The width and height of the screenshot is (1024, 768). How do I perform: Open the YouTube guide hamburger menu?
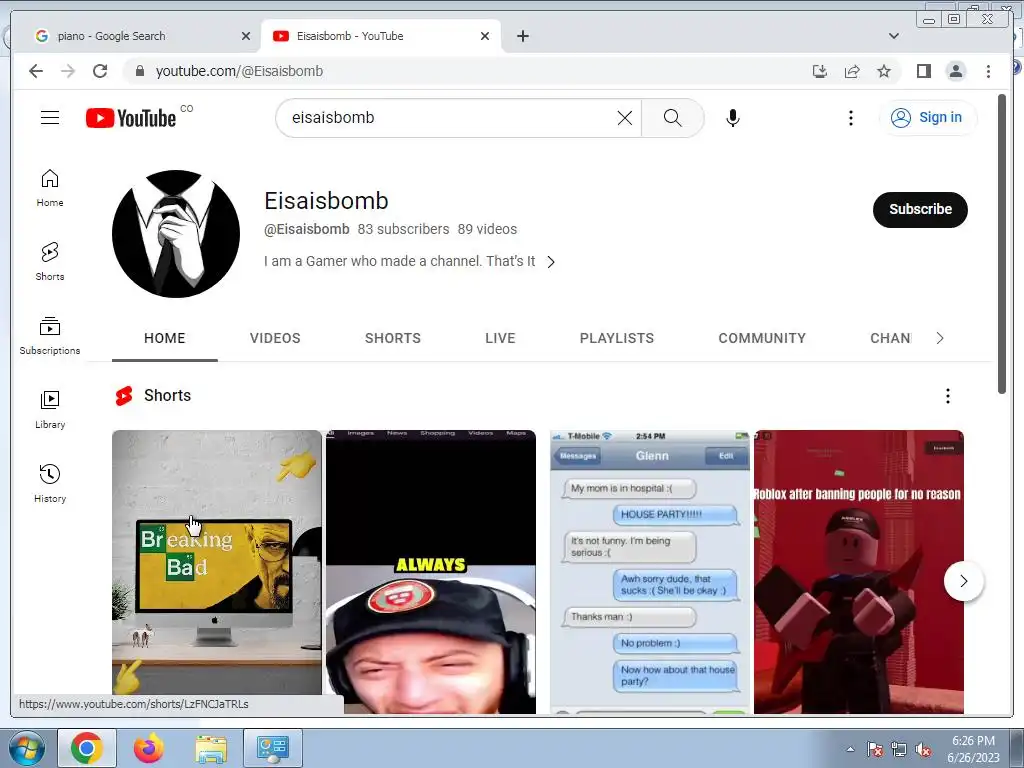(50, 118)
